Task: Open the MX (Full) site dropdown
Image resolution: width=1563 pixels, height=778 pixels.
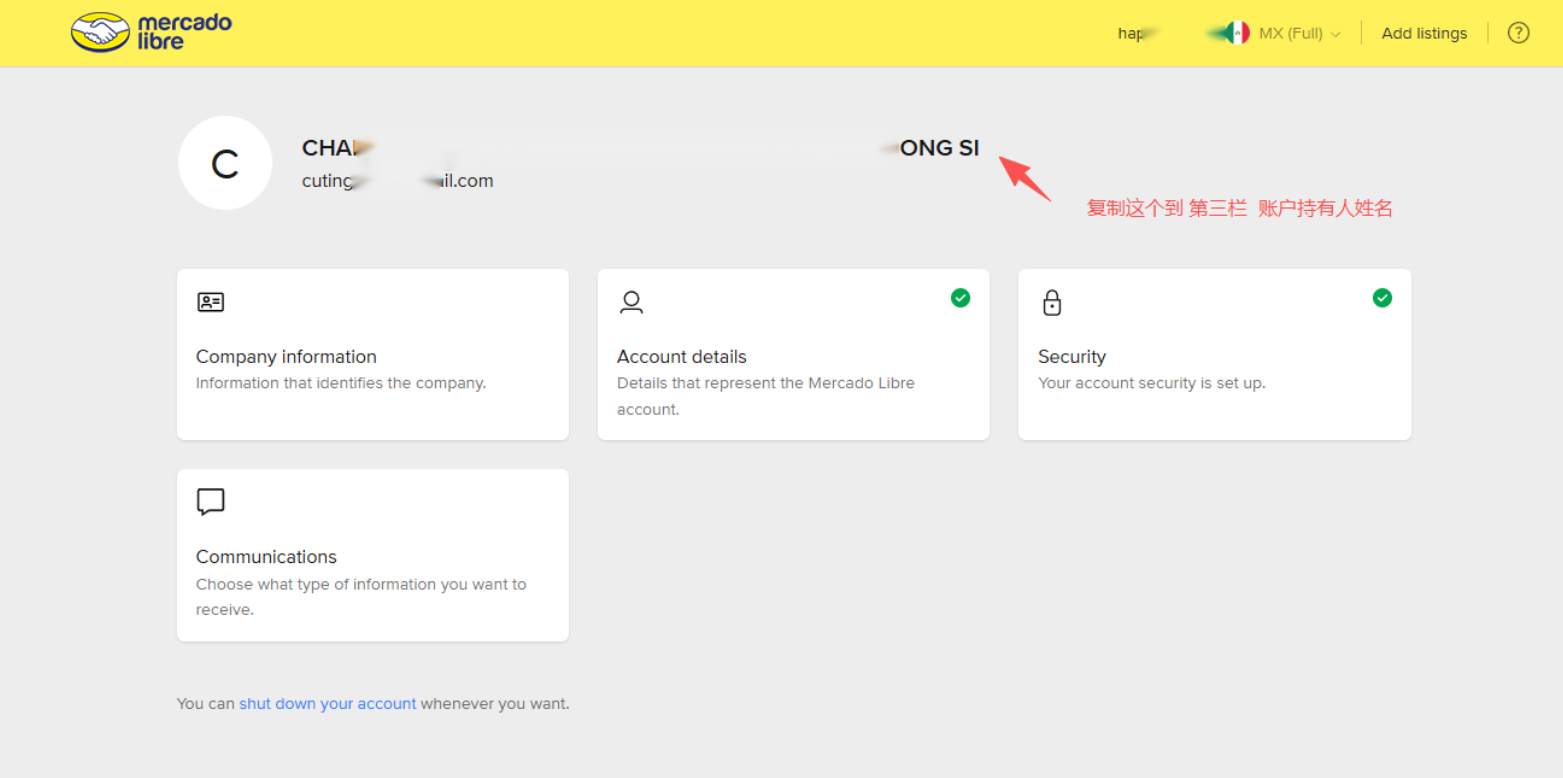Action: pos(1290,34)
